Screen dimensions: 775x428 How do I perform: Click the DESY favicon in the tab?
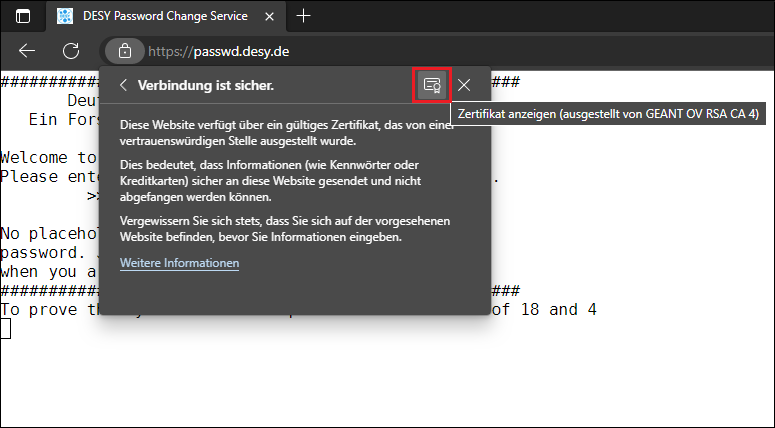point(65,16)
